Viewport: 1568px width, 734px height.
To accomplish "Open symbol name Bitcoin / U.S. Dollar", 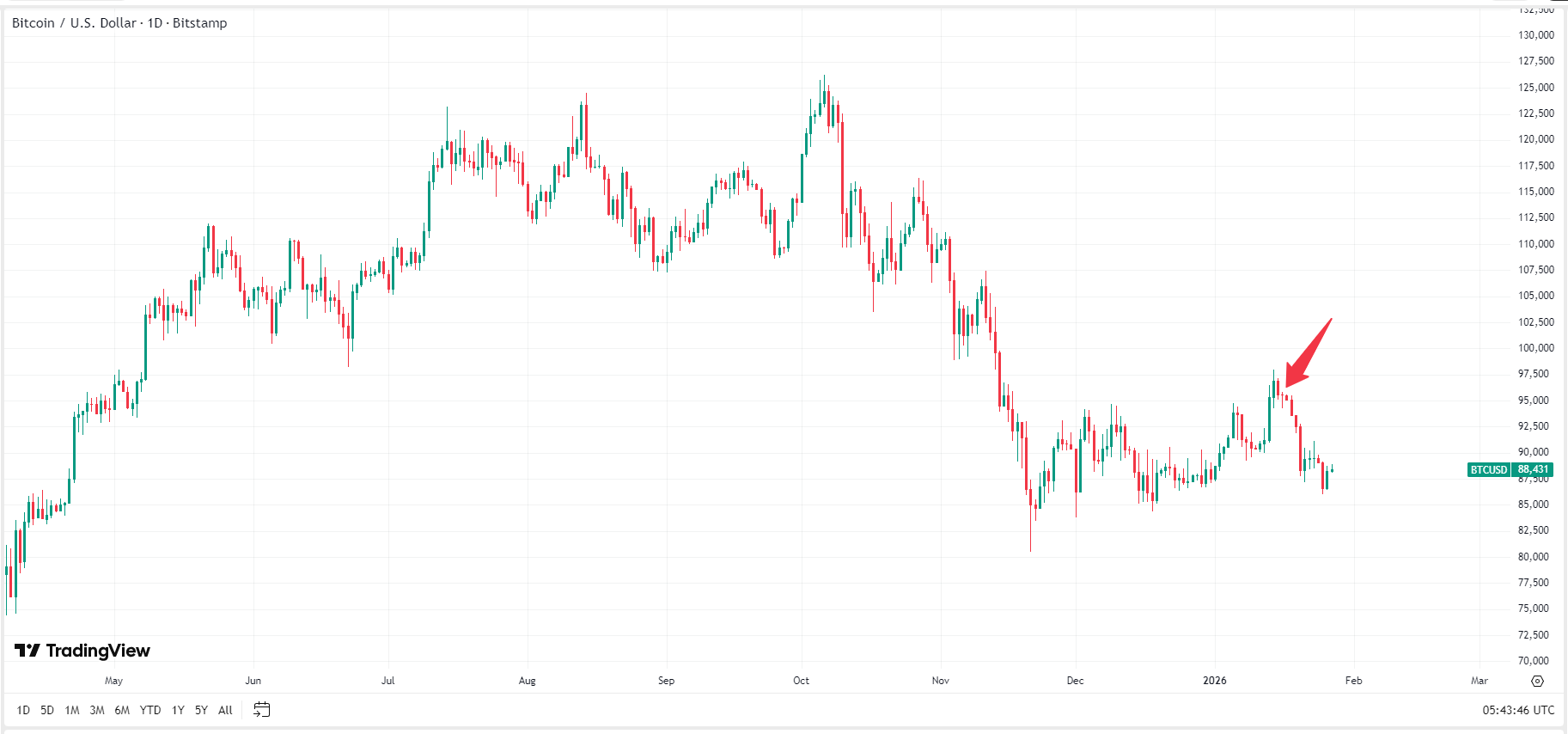I will pyautogui.click(x=73, y=23).
